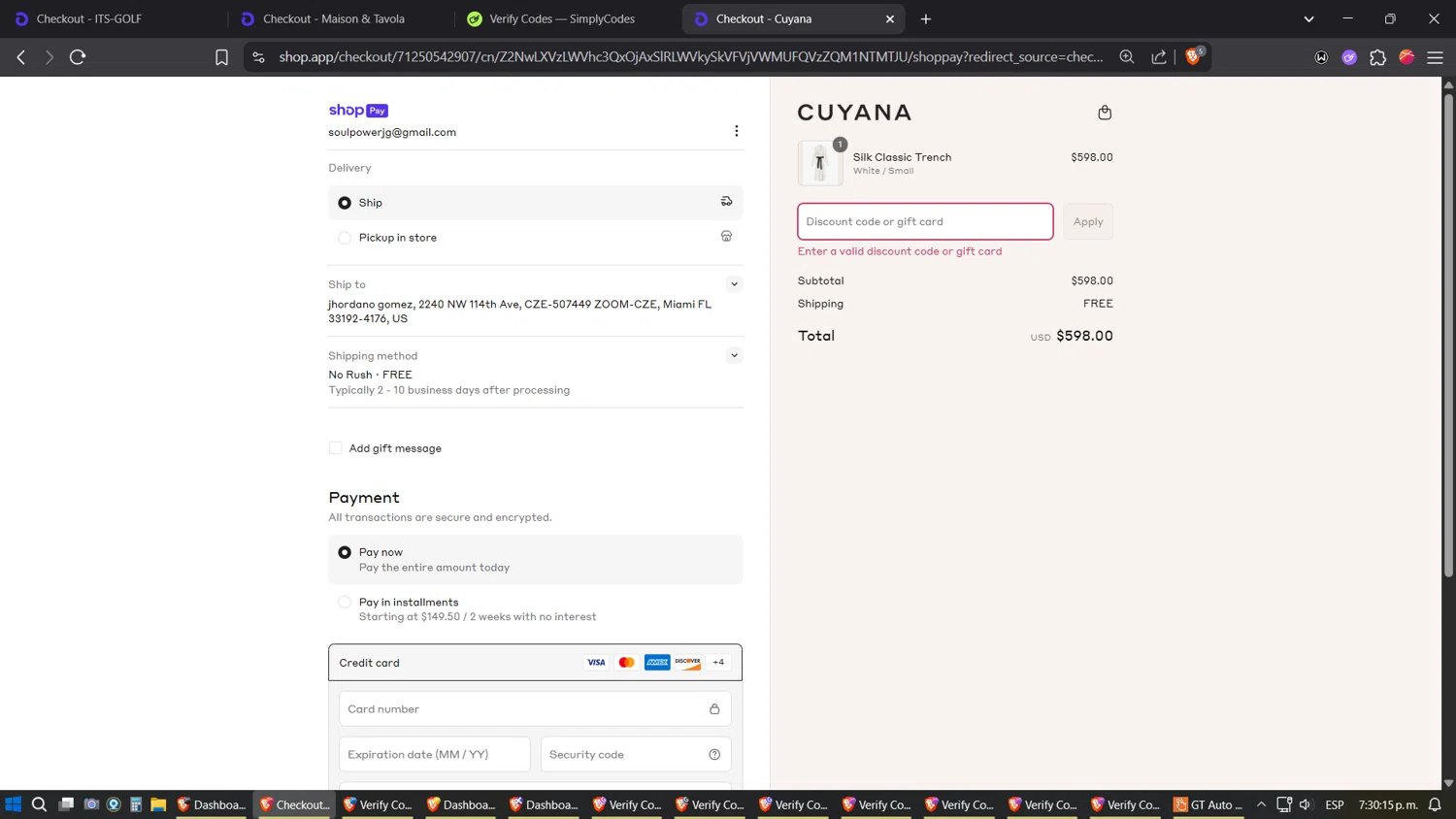Open the Calculator taskbar icon
Viewport: 1456px width, 819px height.
(136, 804)
